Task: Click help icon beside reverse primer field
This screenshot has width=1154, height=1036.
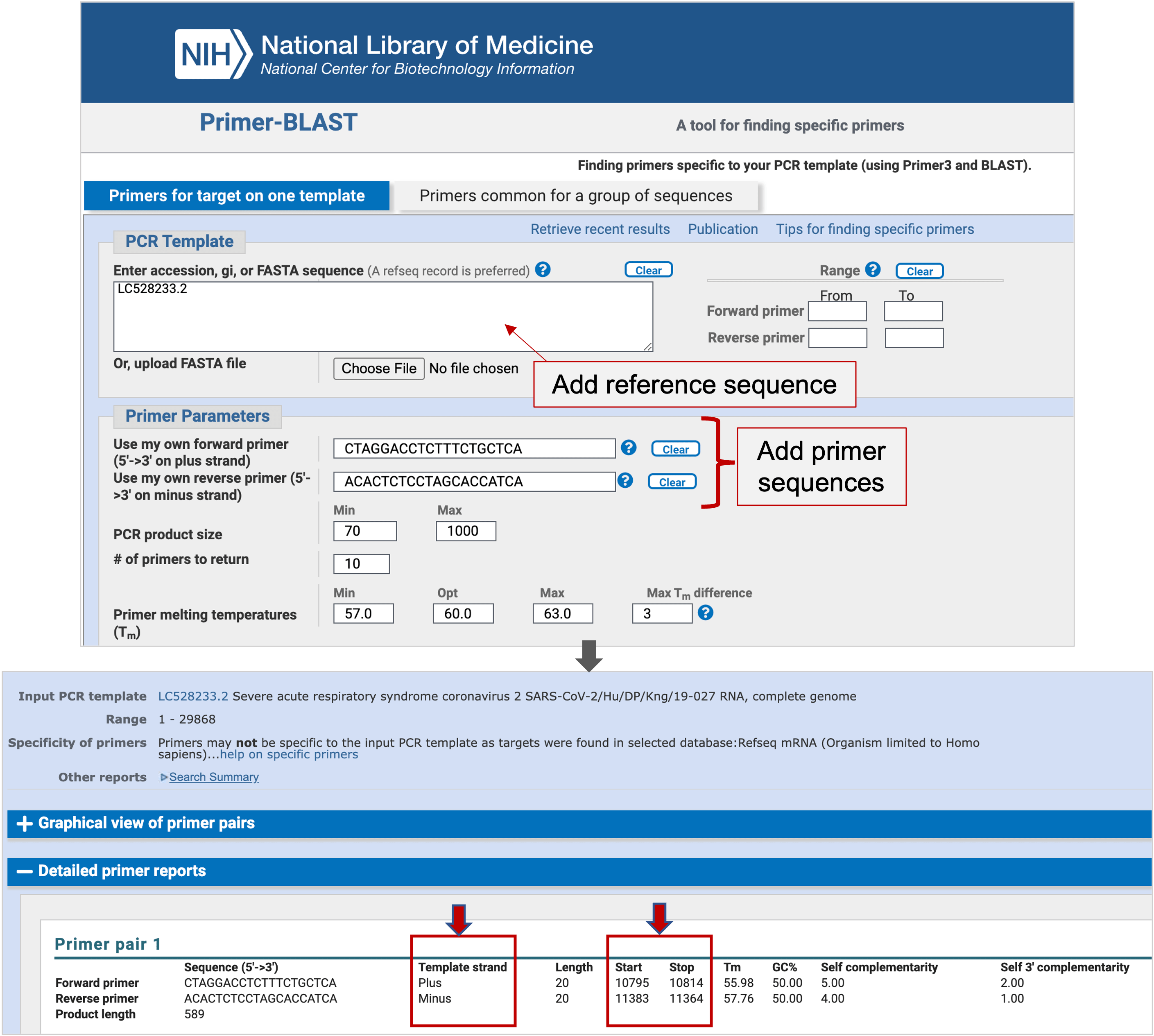Action: click(x=625, y=480)
